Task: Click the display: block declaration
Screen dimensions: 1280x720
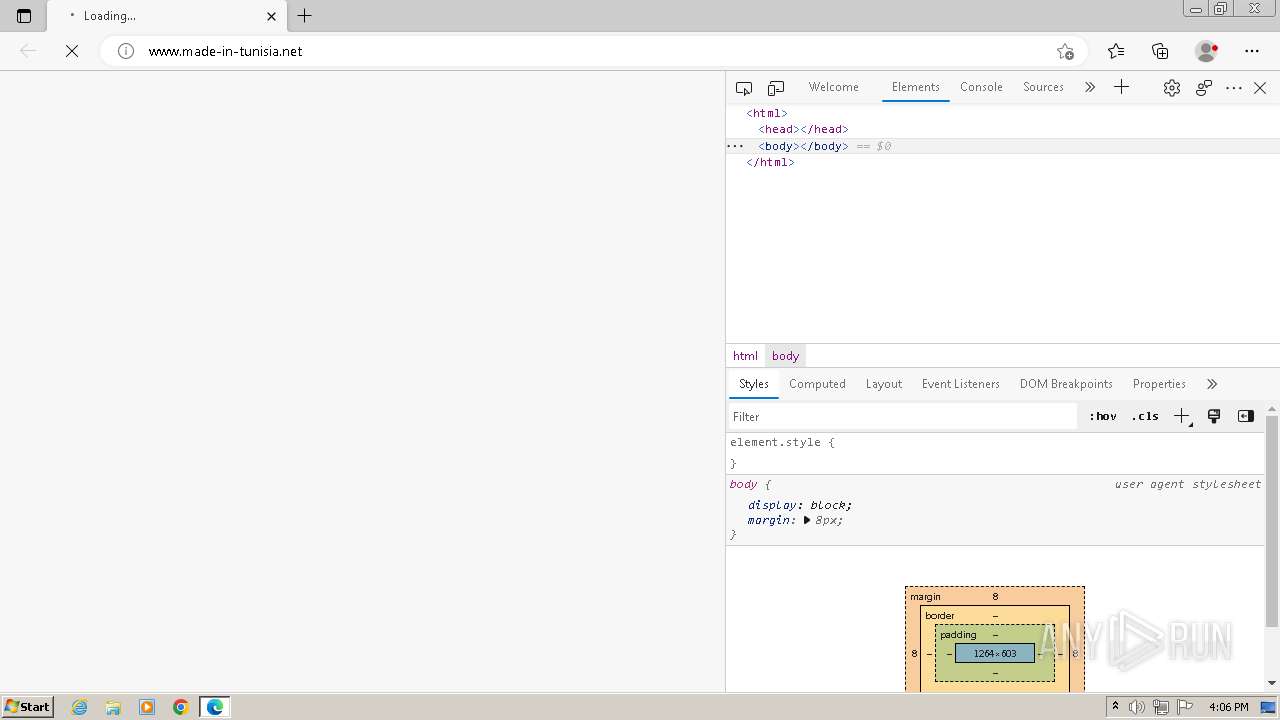Action: coord(800,505)
